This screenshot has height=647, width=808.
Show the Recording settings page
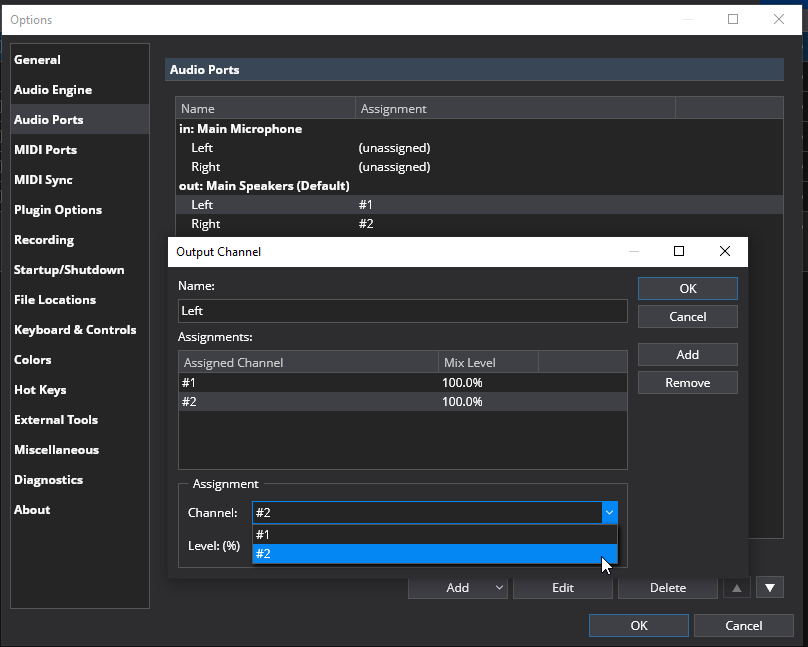click(80, 240)
